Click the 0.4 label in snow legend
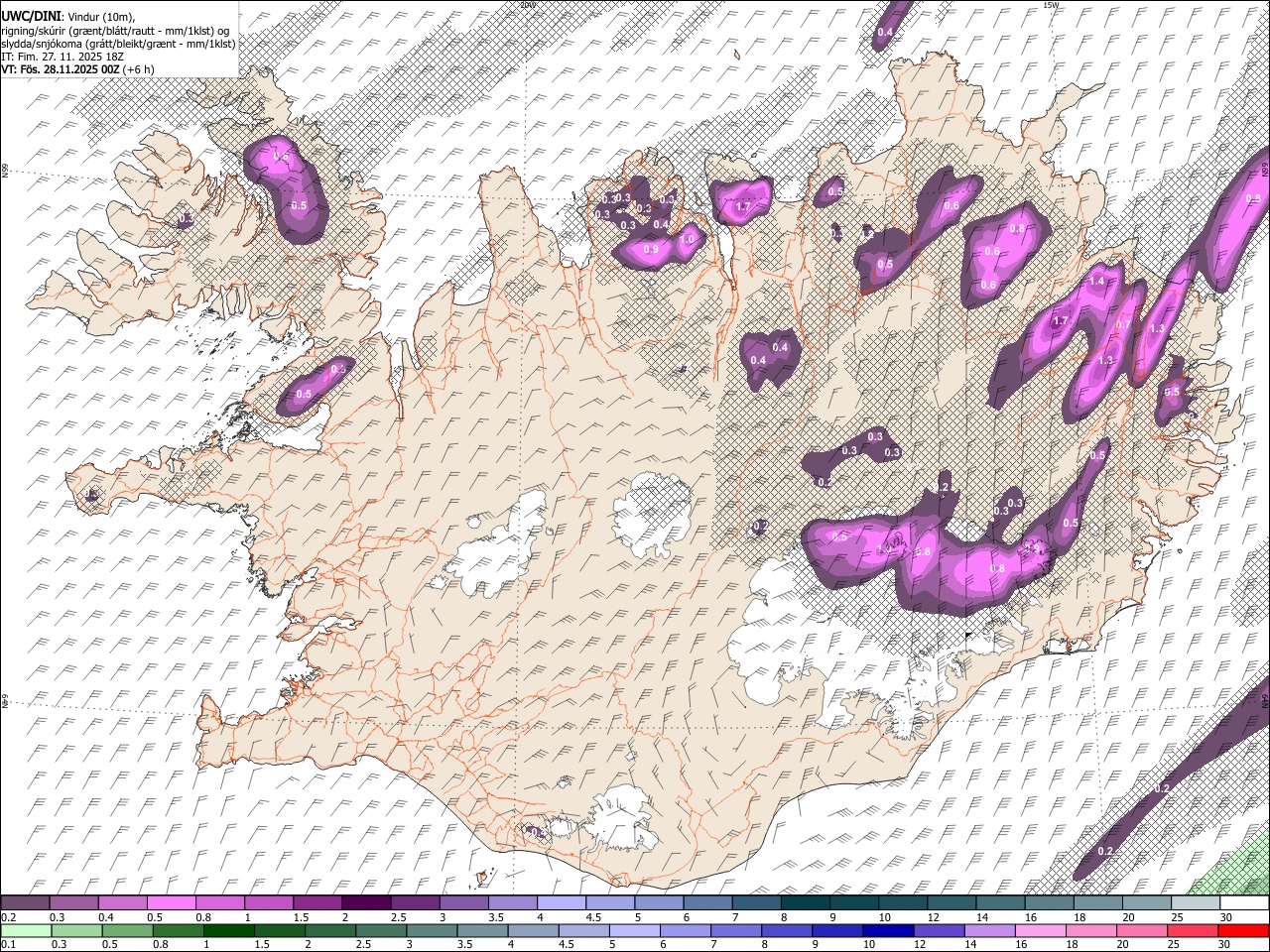This screenshot has height=952, width=1270. [105, 917]
